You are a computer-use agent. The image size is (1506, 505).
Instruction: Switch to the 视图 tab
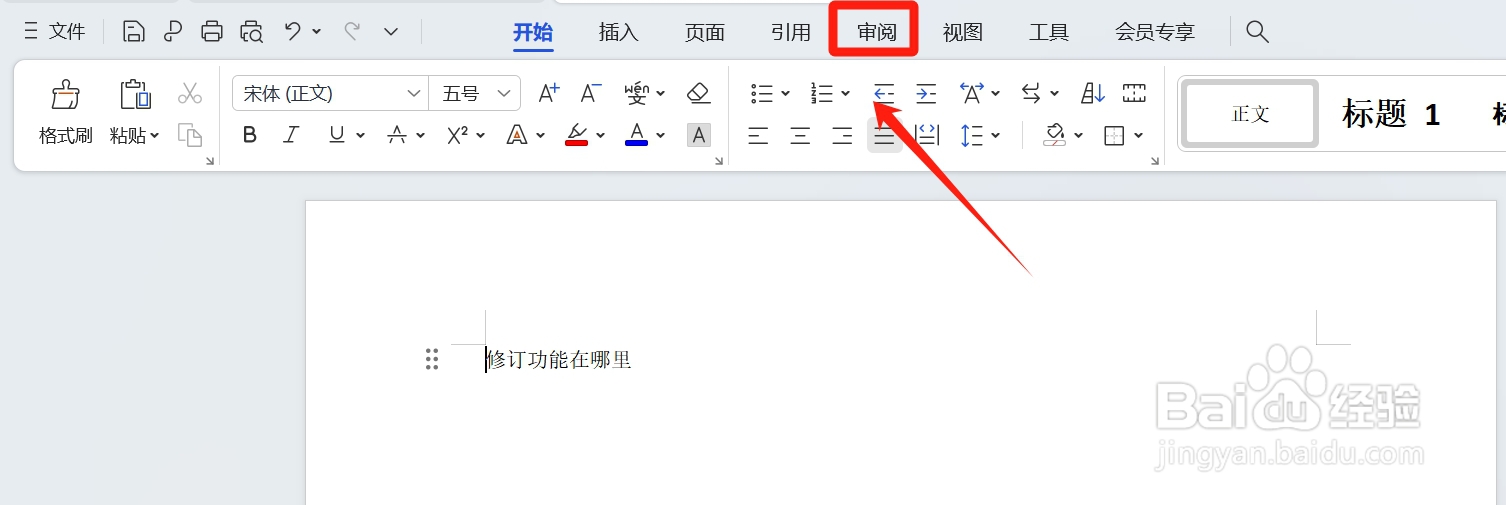tap(962, 32)
